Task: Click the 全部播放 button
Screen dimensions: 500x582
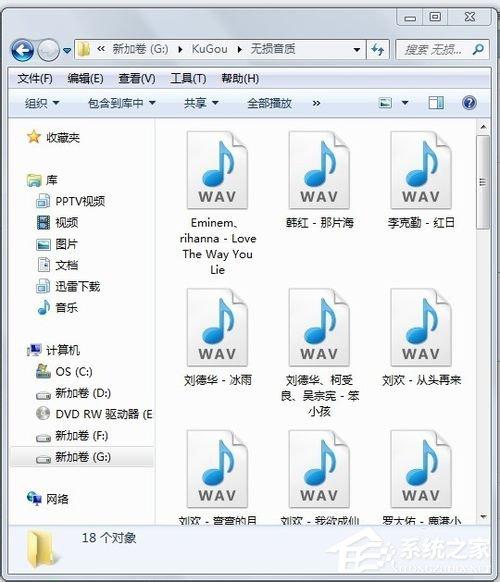Action: point(269,103)
